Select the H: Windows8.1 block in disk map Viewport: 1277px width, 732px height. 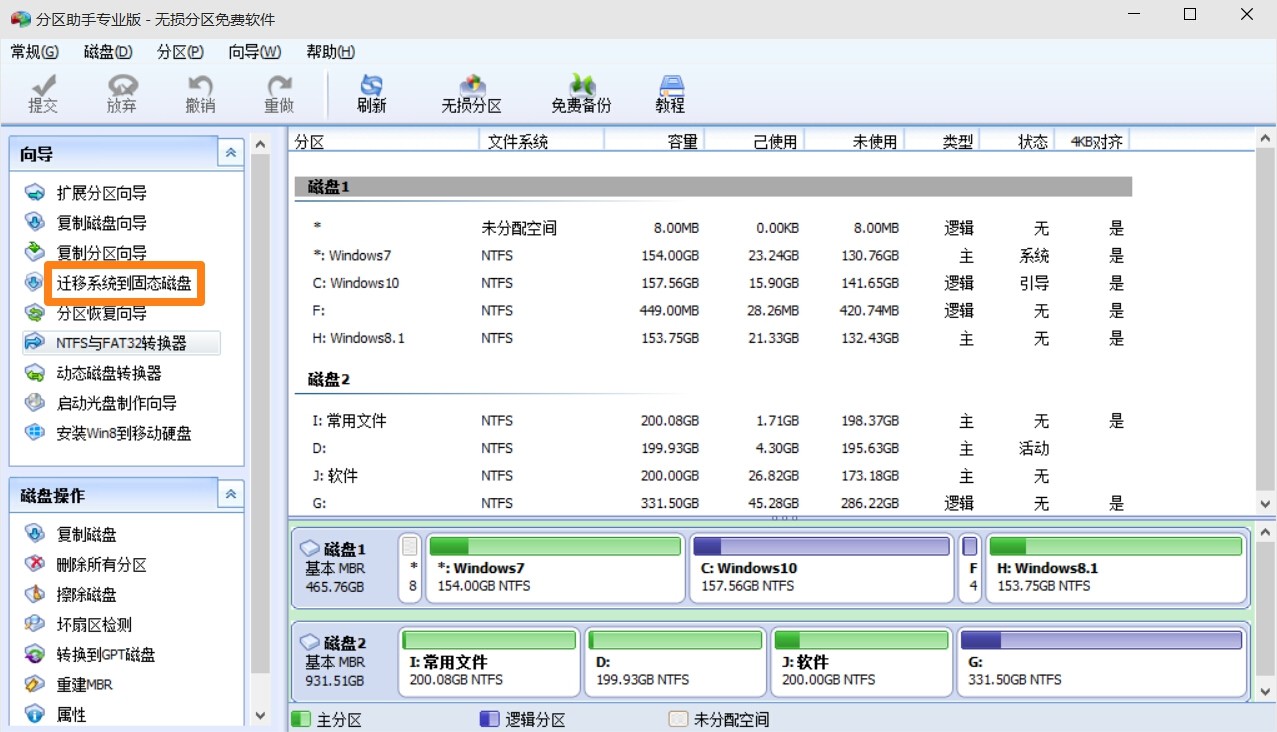(1116, 568)
